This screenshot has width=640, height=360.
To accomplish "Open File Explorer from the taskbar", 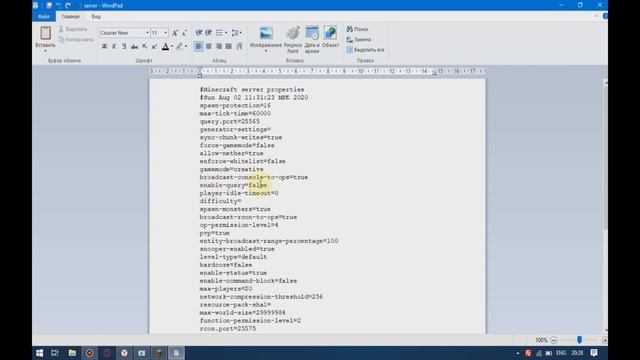I will pyautogui.click(x=72, y=353).
